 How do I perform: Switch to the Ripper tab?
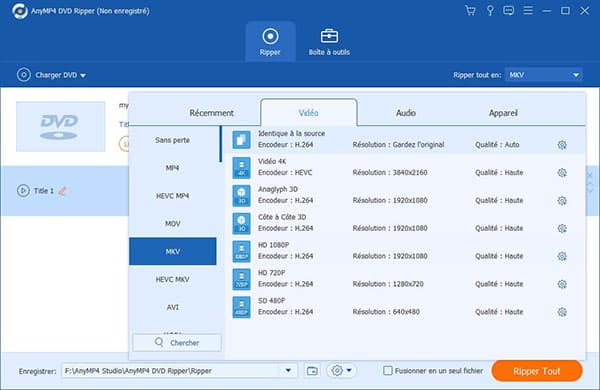point(270,41)
